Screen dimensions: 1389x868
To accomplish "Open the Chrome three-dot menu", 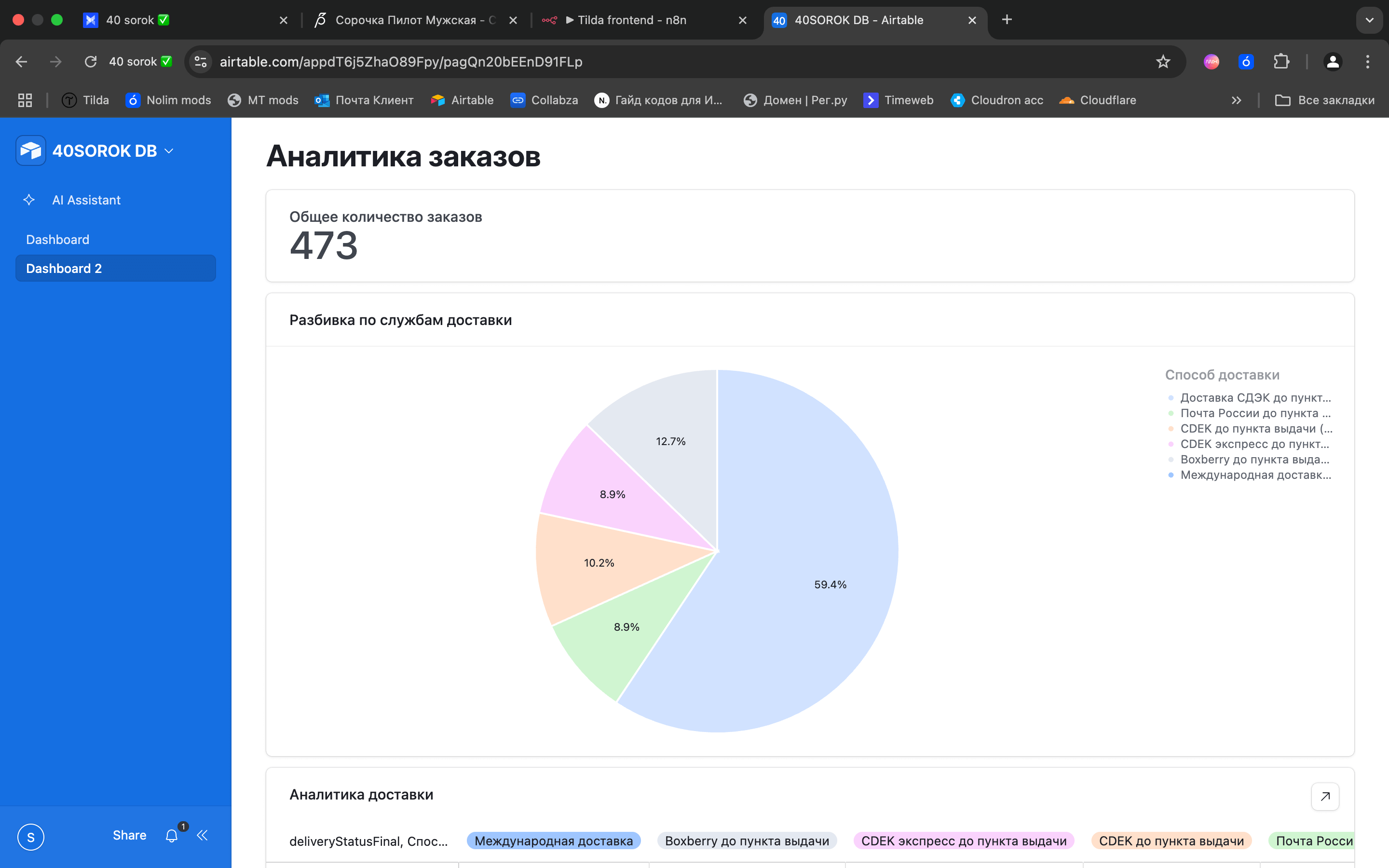I will click(1368, 61).
